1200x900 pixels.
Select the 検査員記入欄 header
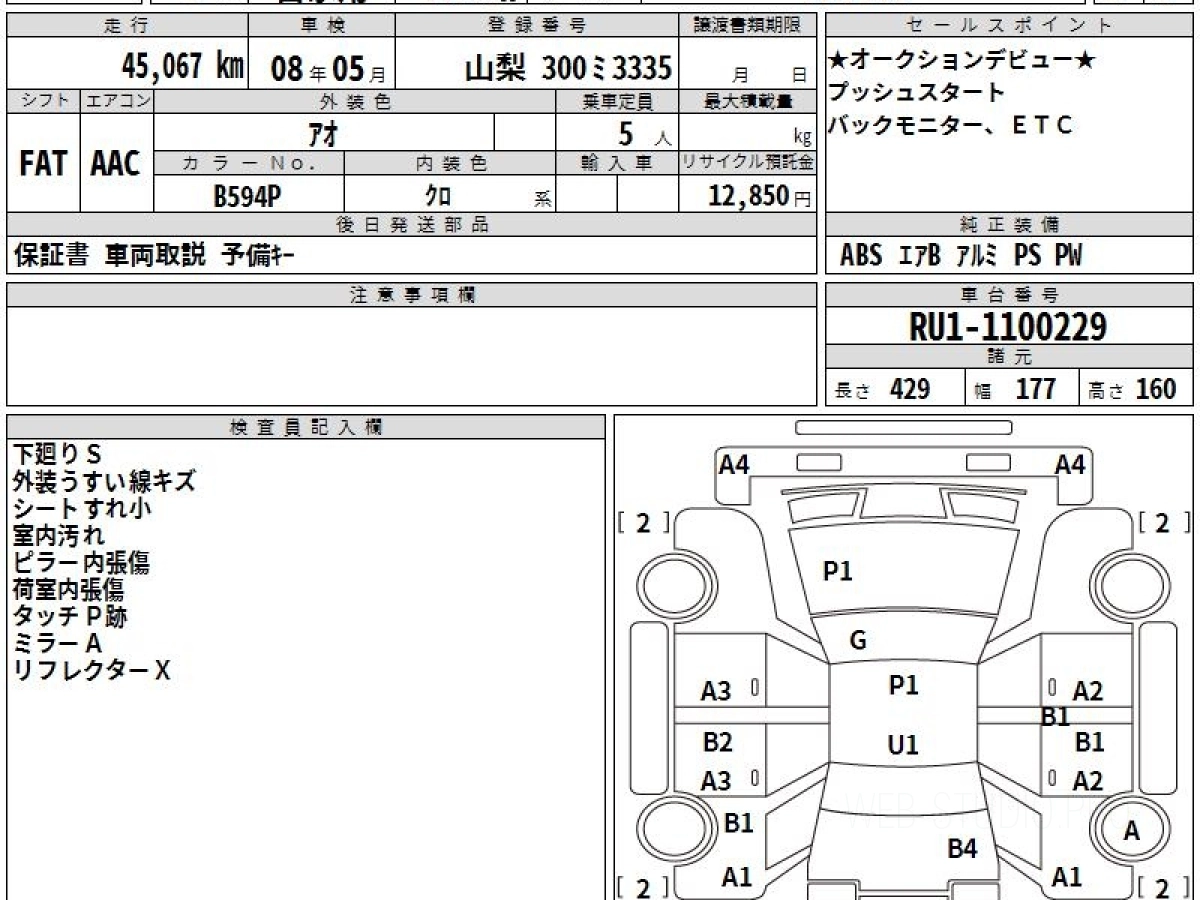305,427
